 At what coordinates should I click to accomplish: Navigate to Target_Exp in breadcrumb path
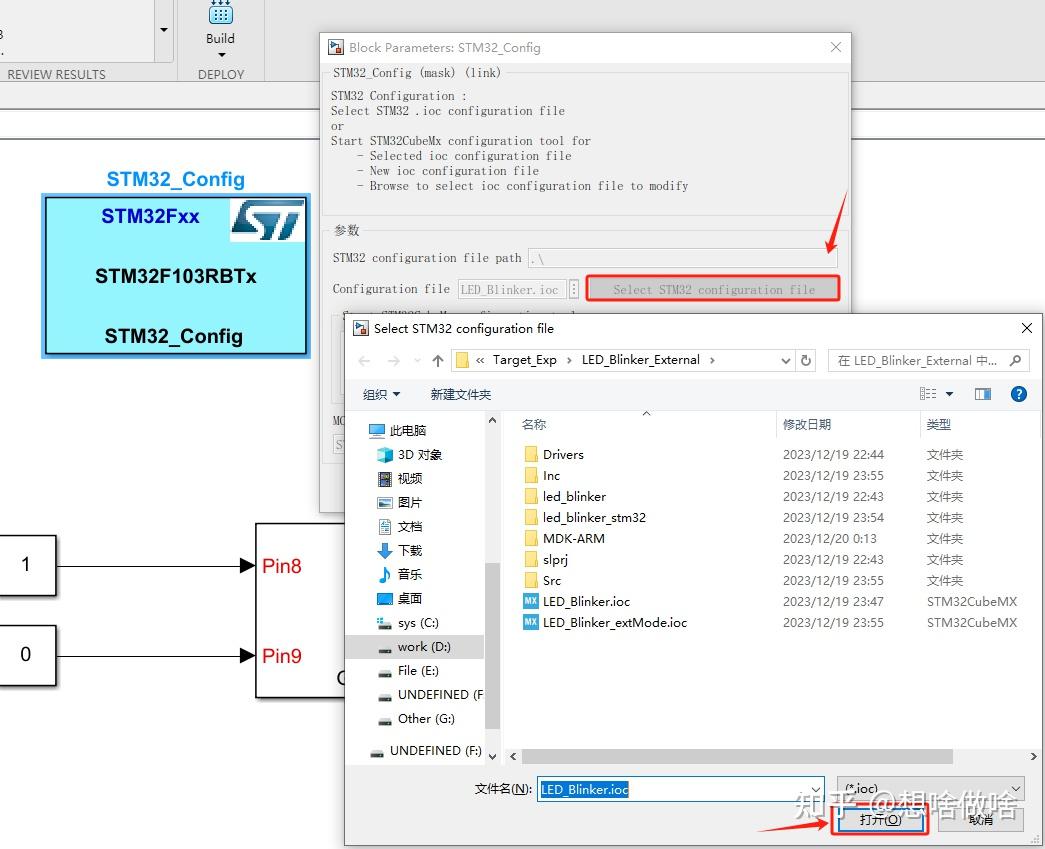526,360
